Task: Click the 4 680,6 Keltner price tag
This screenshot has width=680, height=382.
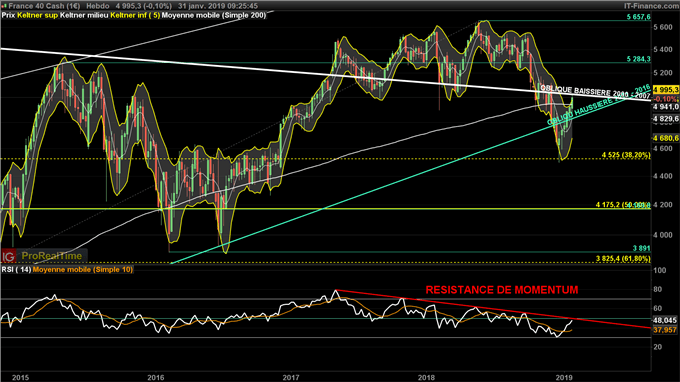Action: [665, 138]
